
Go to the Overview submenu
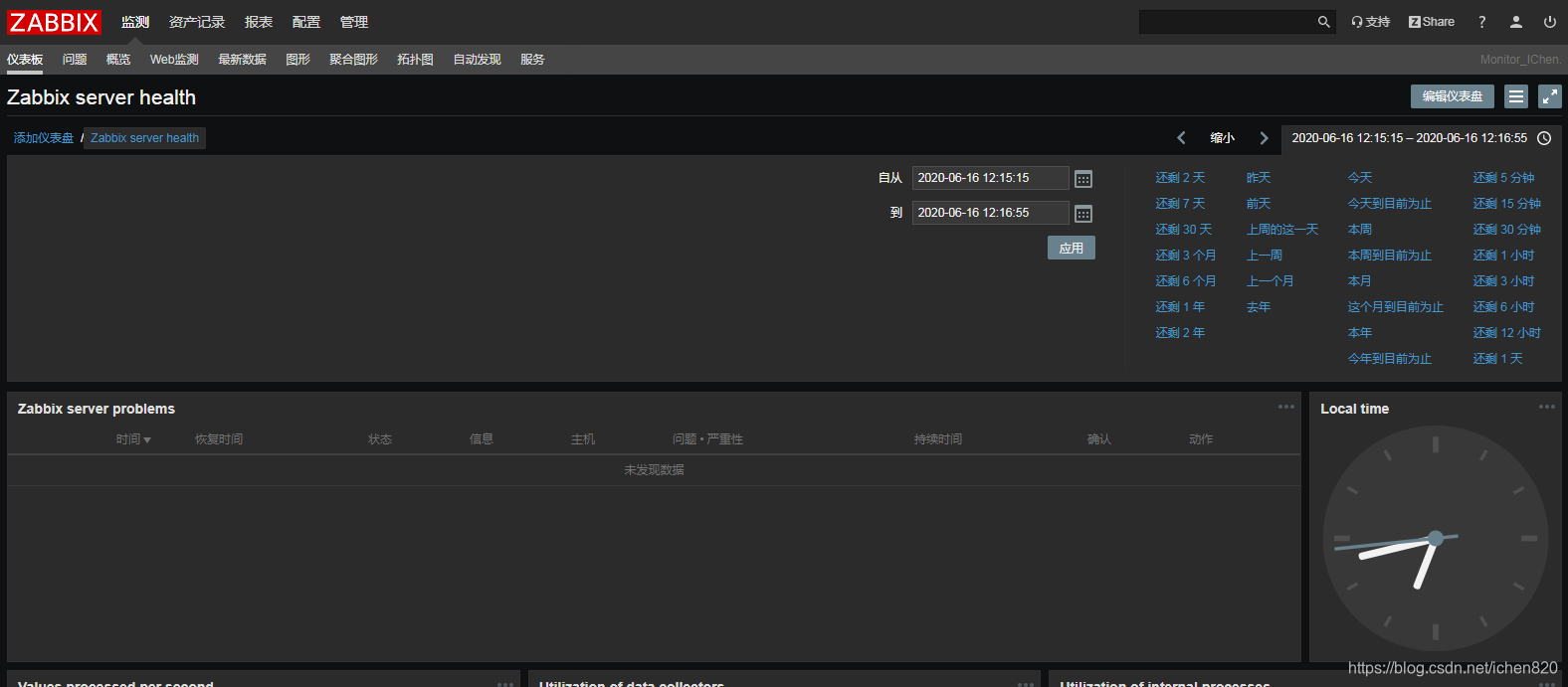(x=118, y=60)
